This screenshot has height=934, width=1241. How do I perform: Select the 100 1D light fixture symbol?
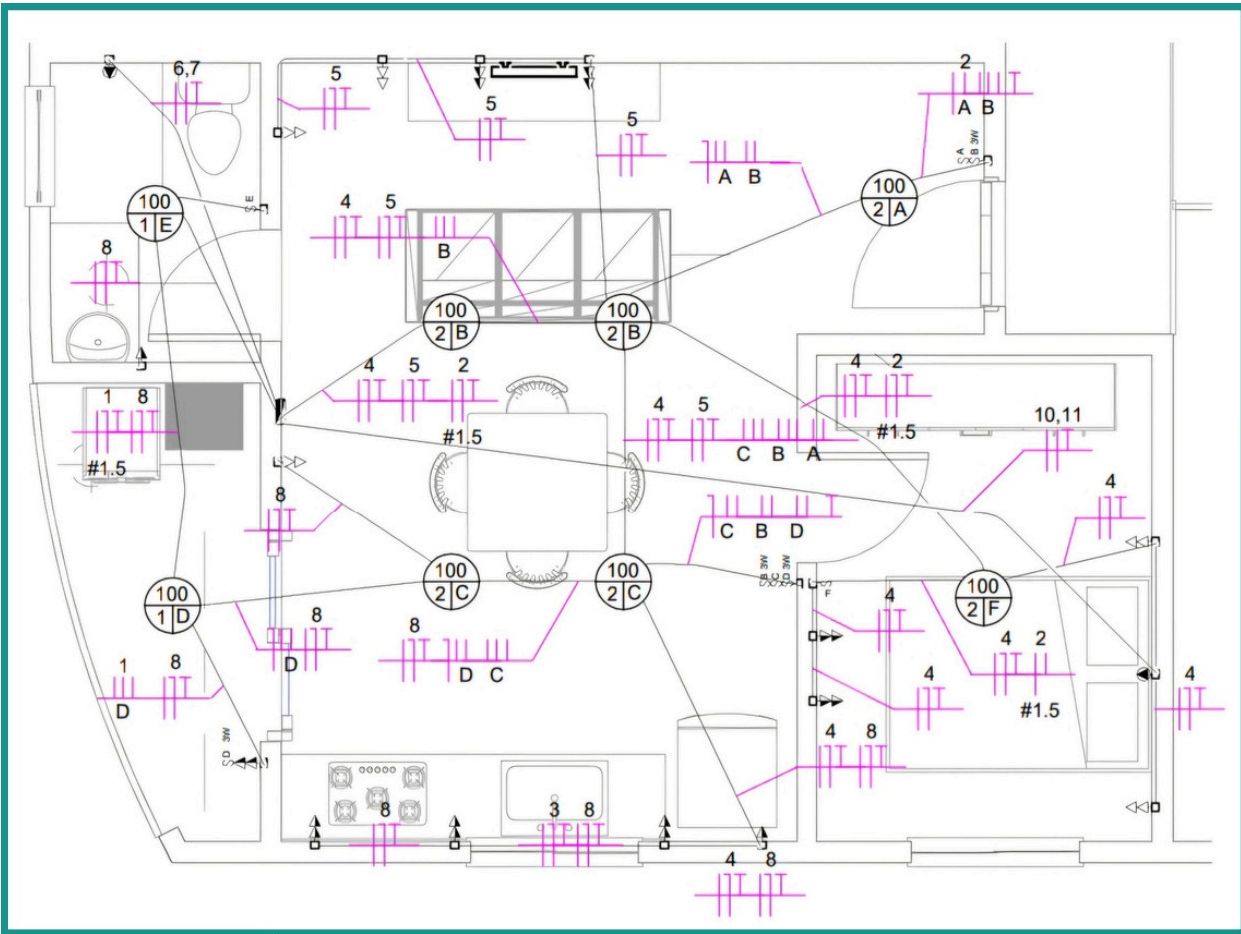[x=174, y=606]
